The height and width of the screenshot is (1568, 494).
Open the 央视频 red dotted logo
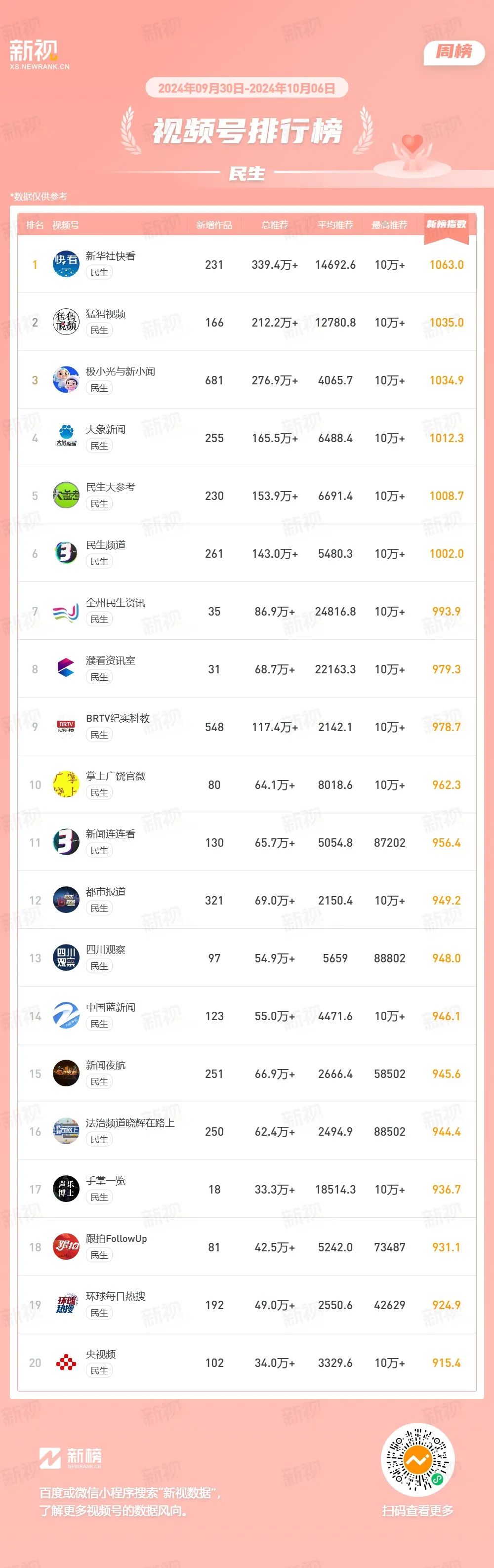click(66, 1363)
